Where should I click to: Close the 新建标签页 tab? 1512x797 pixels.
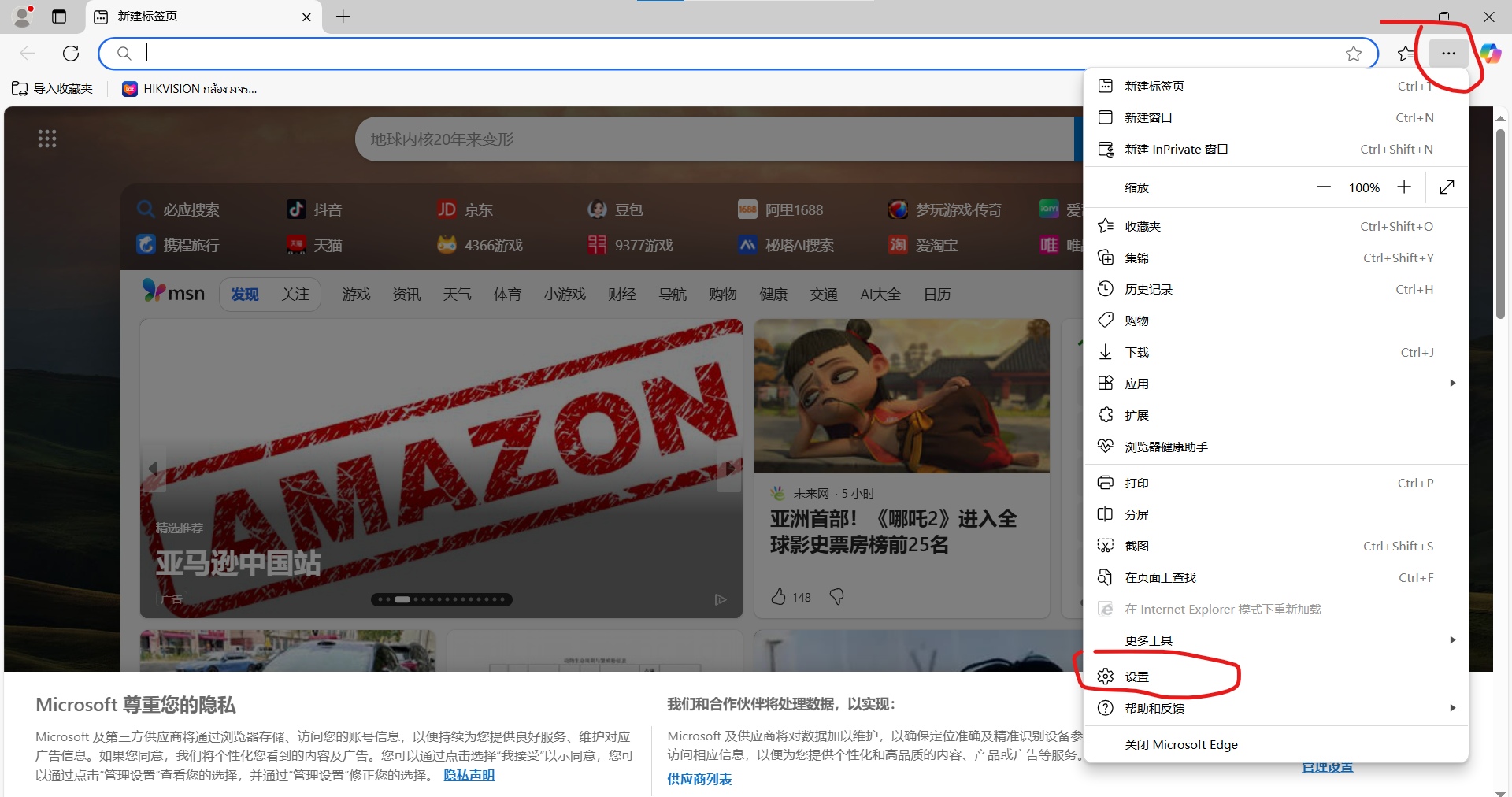(306, 17)
